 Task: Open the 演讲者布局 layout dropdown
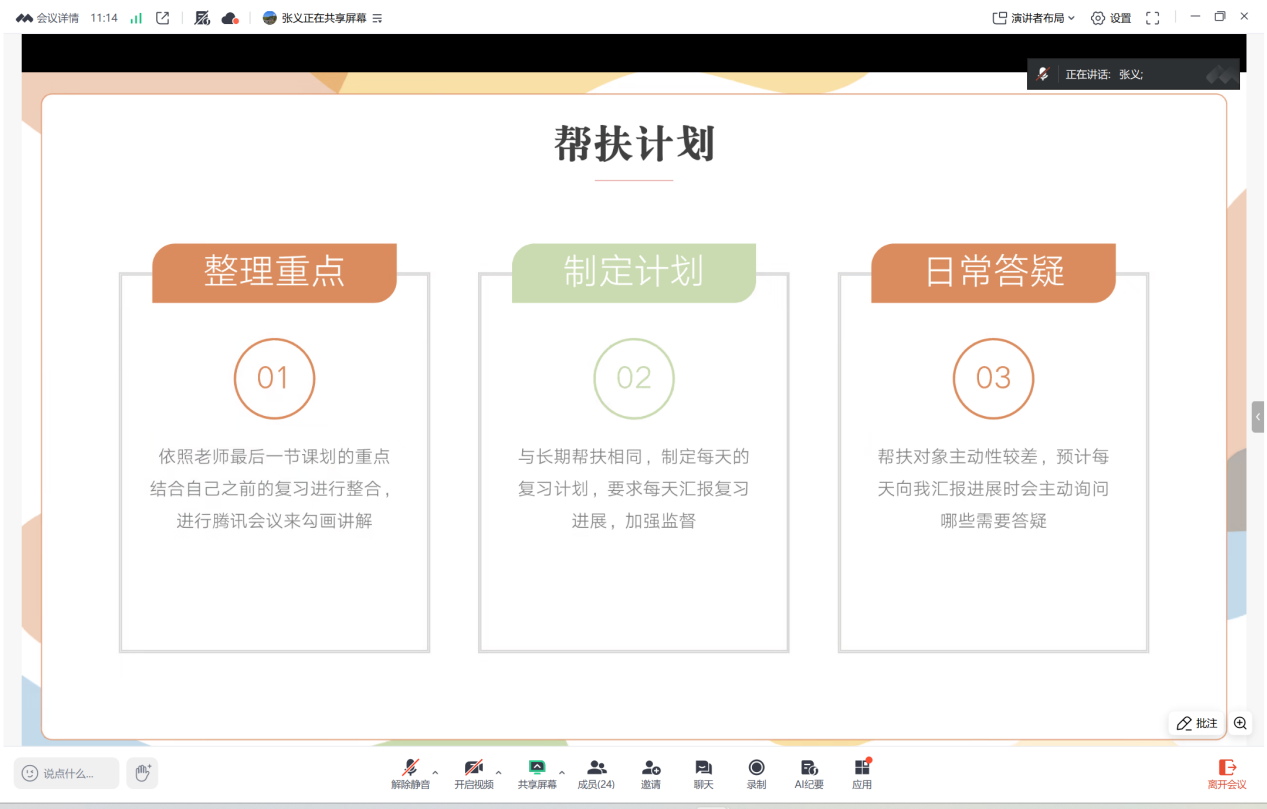tap(1033, 18)
